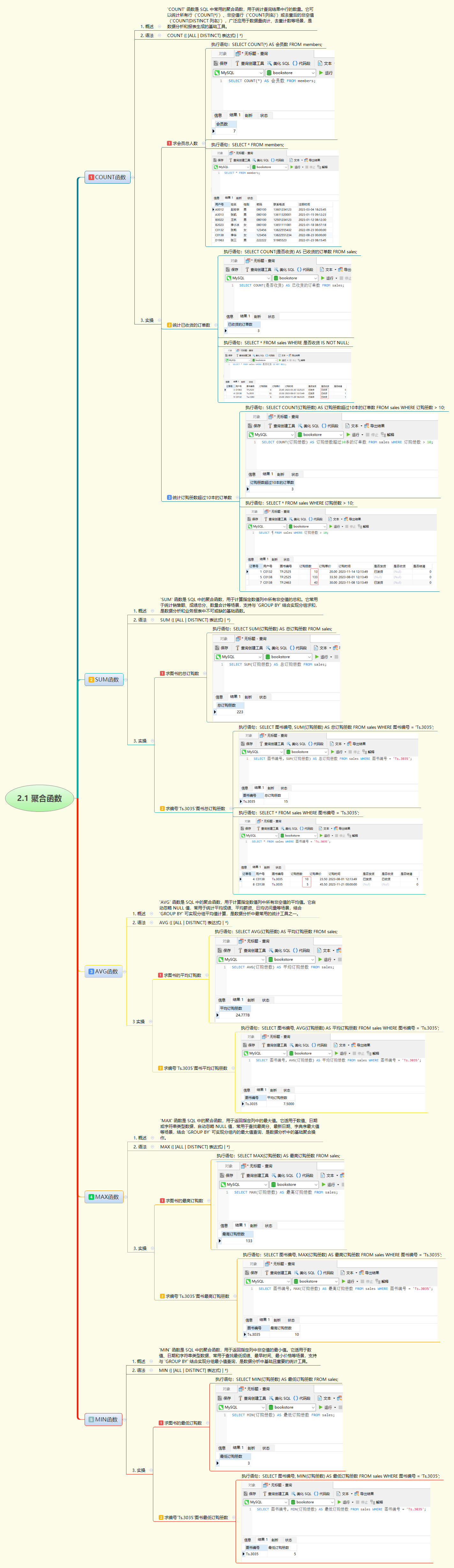Click 导出结果 in COUNT(订购册数) > 10 screenshot
This screenshot has width=454, height=1568.
374,425
